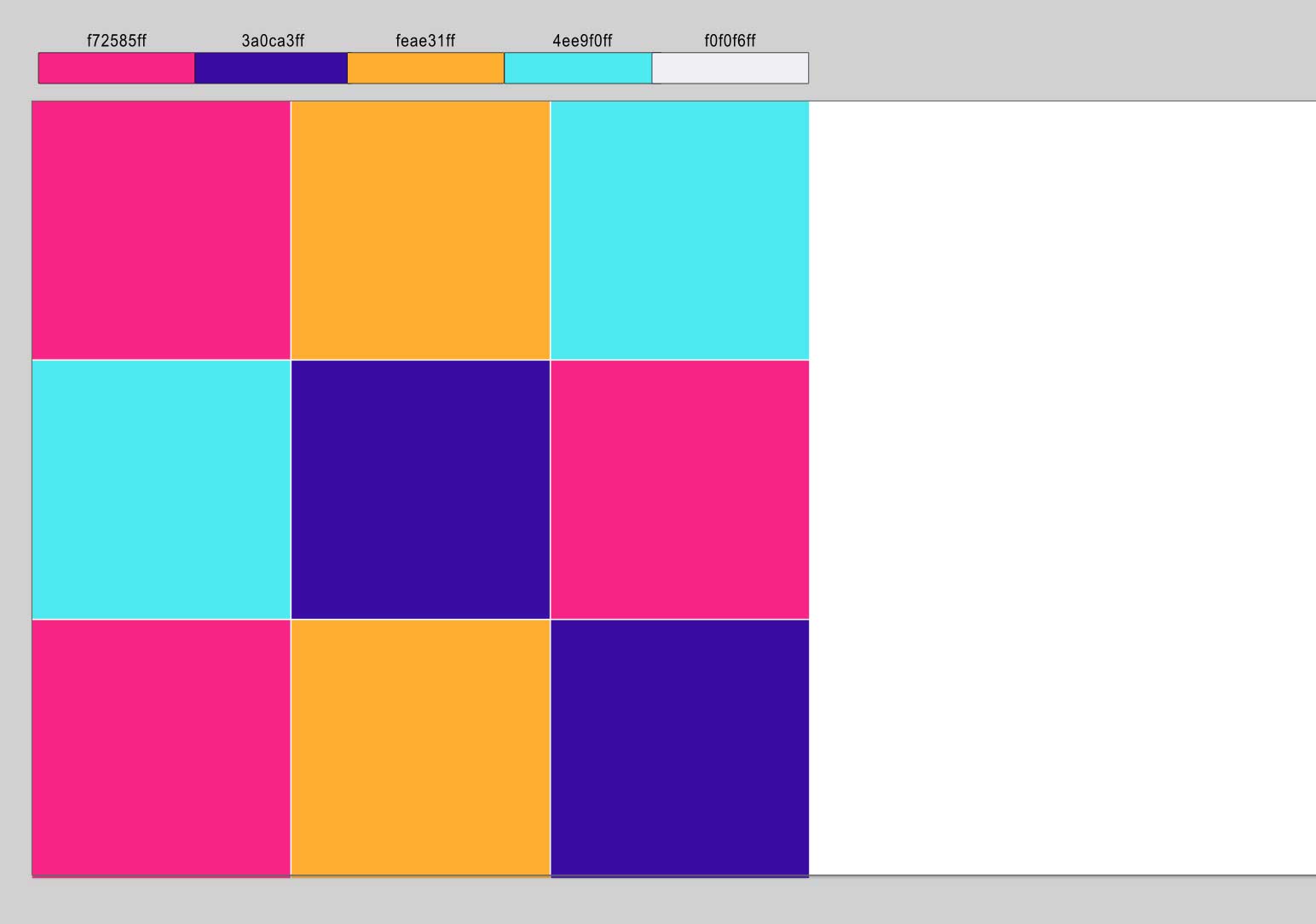Click the light gray f0f0f6ff swatch

coord(730,68)
